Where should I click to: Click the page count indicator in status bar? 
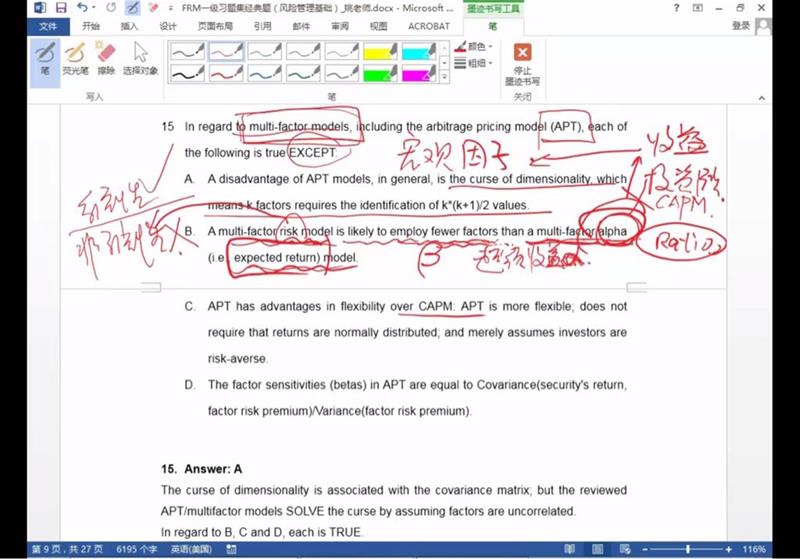click(x=62, y=549)
